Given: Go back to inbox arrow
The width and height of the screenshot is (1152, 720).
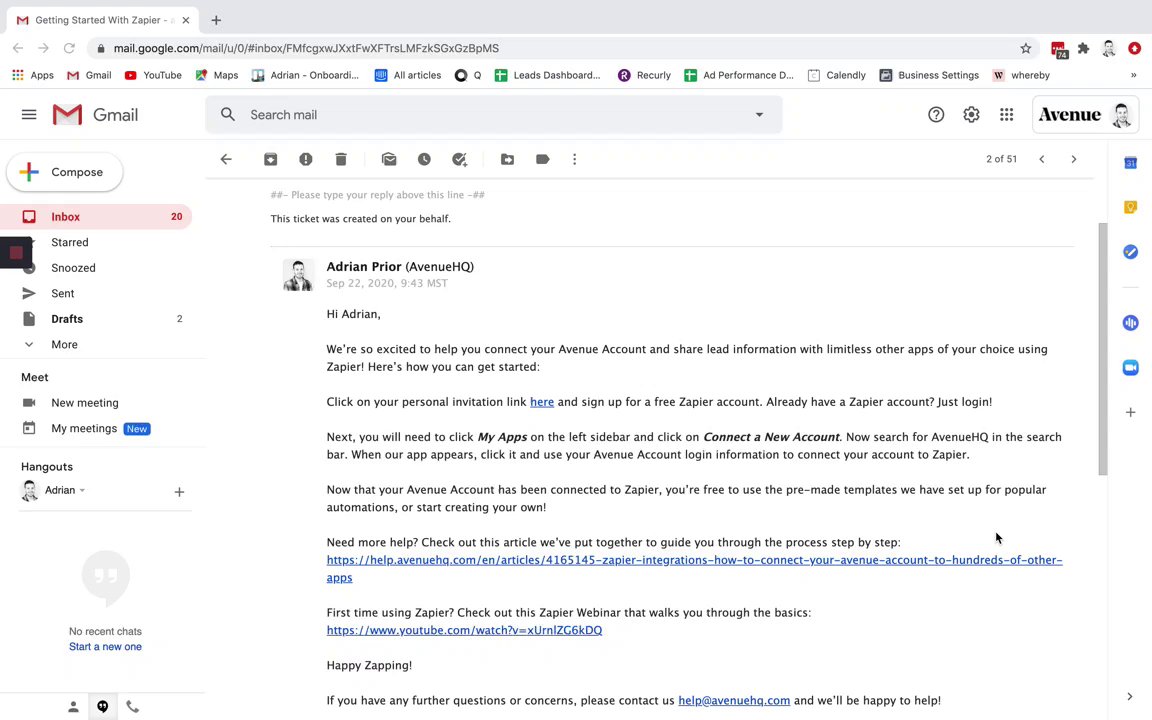Looking at the screenshot, I should click(226, 159).
